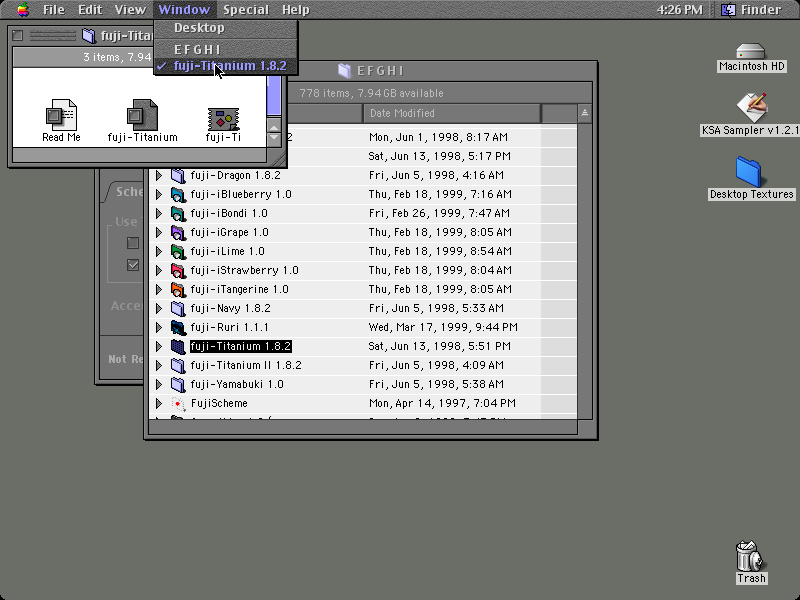Expand the fuji-iGrape 1.0 folder
The width and height of the screenshot is (800, 600).
159,233
